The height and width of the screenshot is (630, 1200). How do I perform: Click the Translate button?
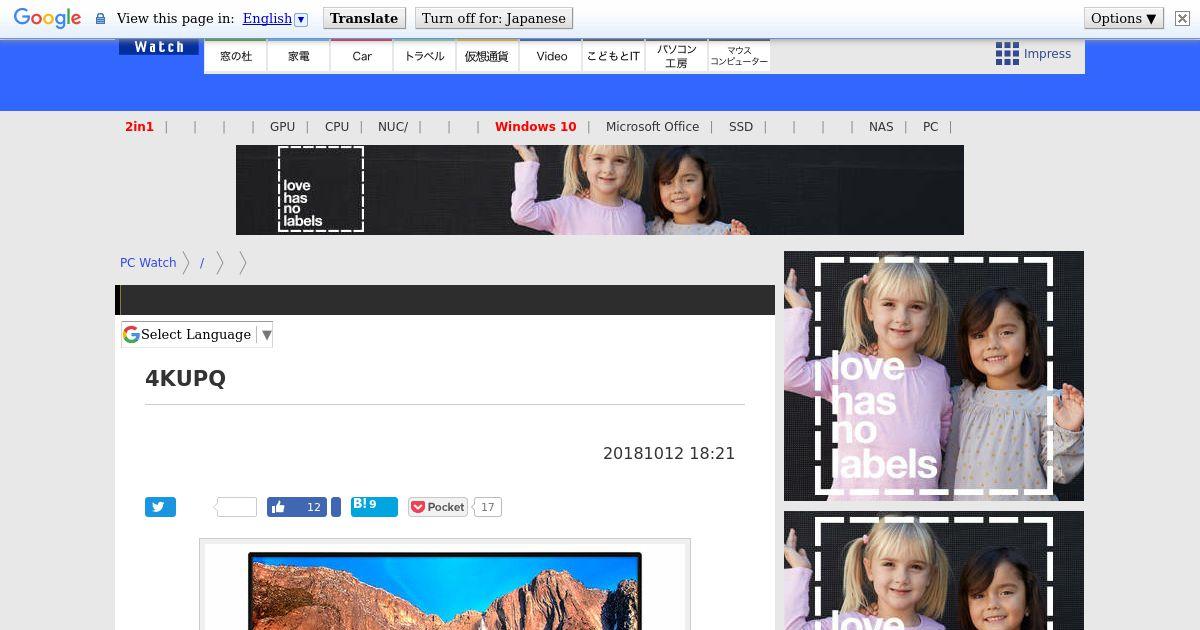point(364,18)
